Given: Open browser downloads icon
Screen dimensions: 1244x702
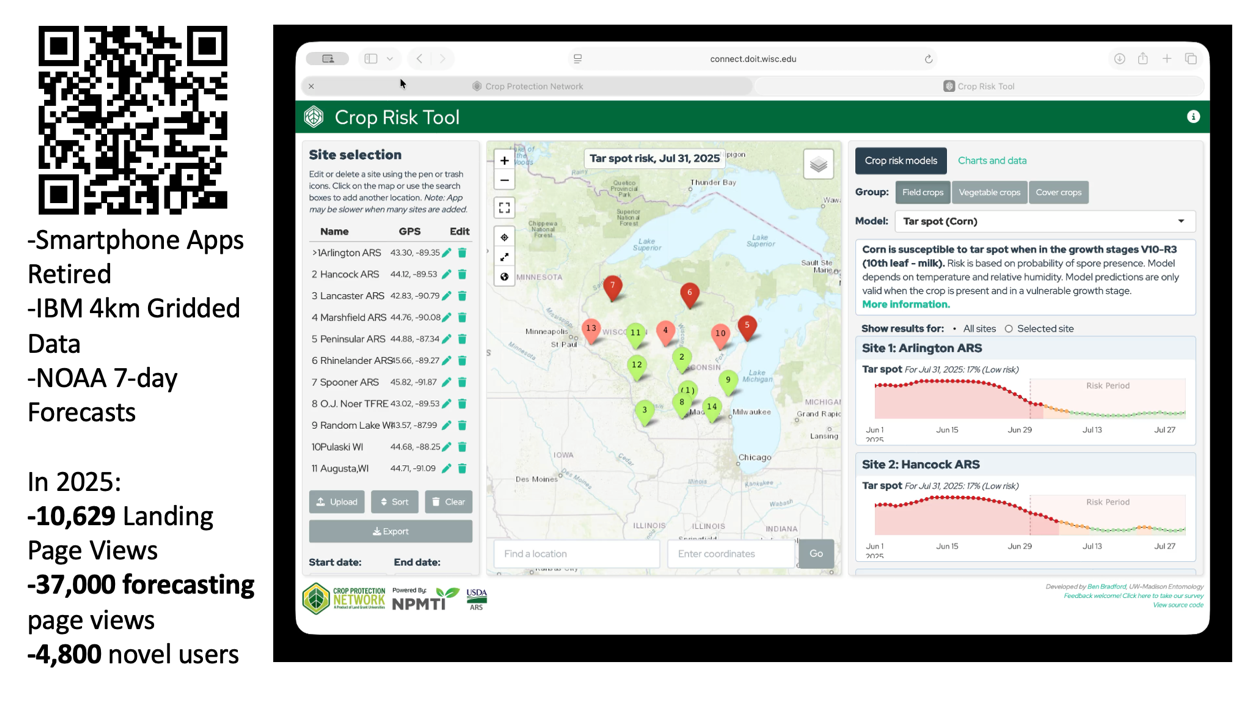Looking at the screenshot, I should [x=1119, y=59].
